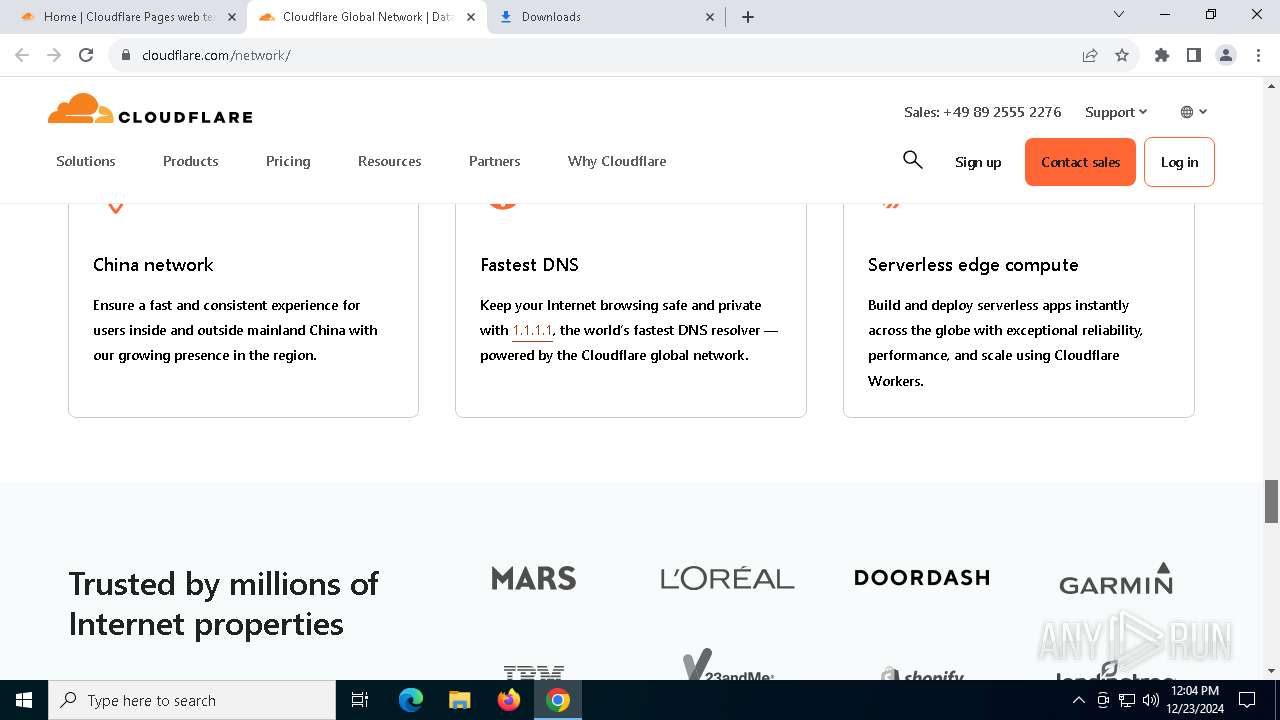Open the taskbar clock and date

coord(1195,700)
